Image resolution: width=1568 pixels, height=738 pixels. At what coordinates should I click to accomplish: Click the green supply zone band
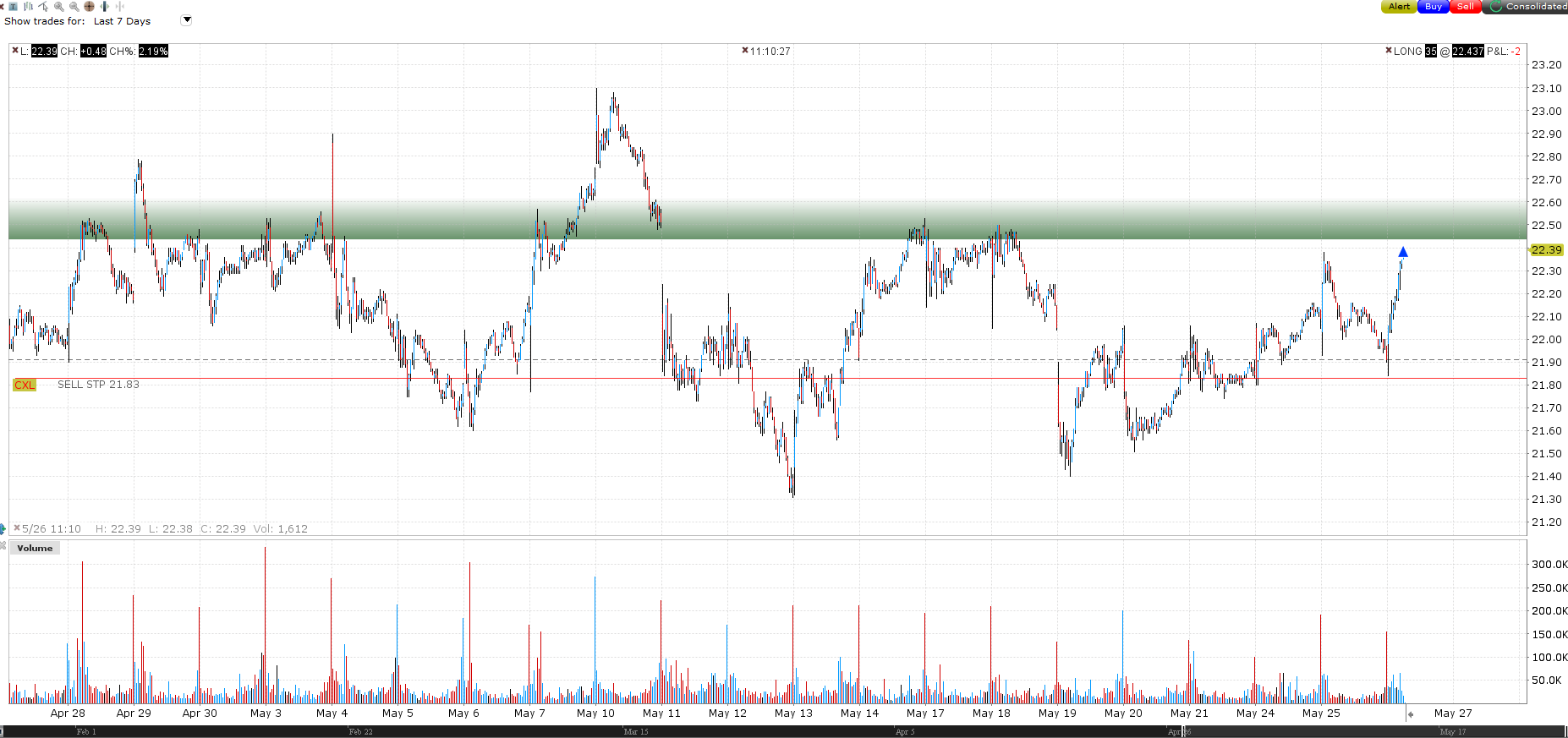coord(767,221)
